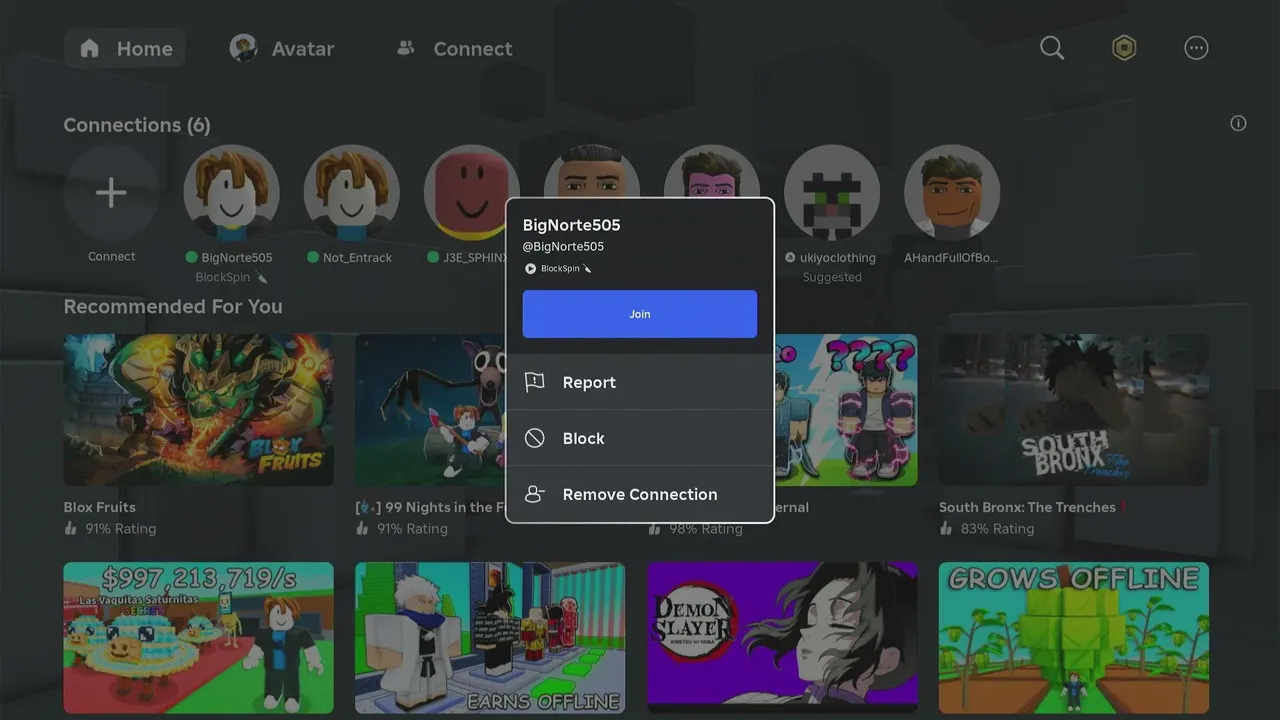Open the game thumbnail with ???? characters

click(x=846, y=410)
